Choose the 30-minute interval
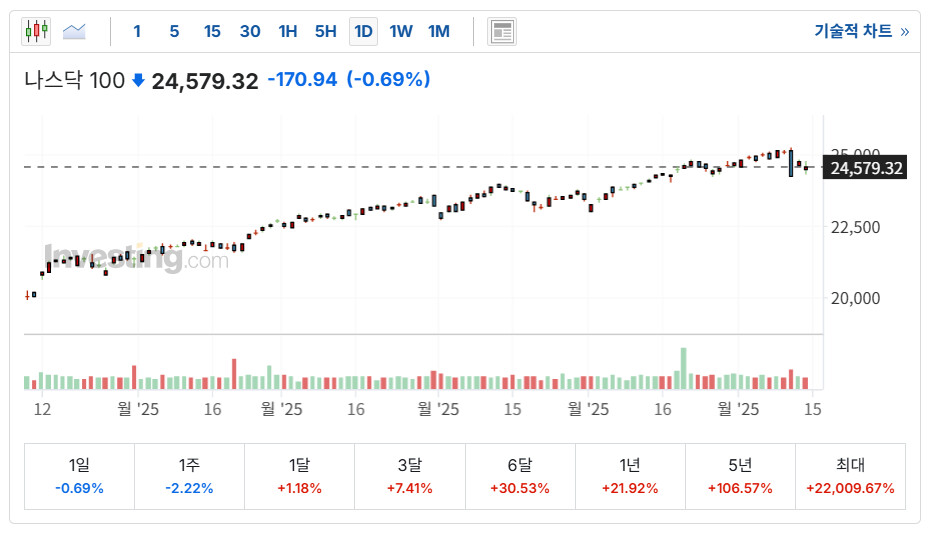Screen dimensions: 930x533 coord(250,31)
